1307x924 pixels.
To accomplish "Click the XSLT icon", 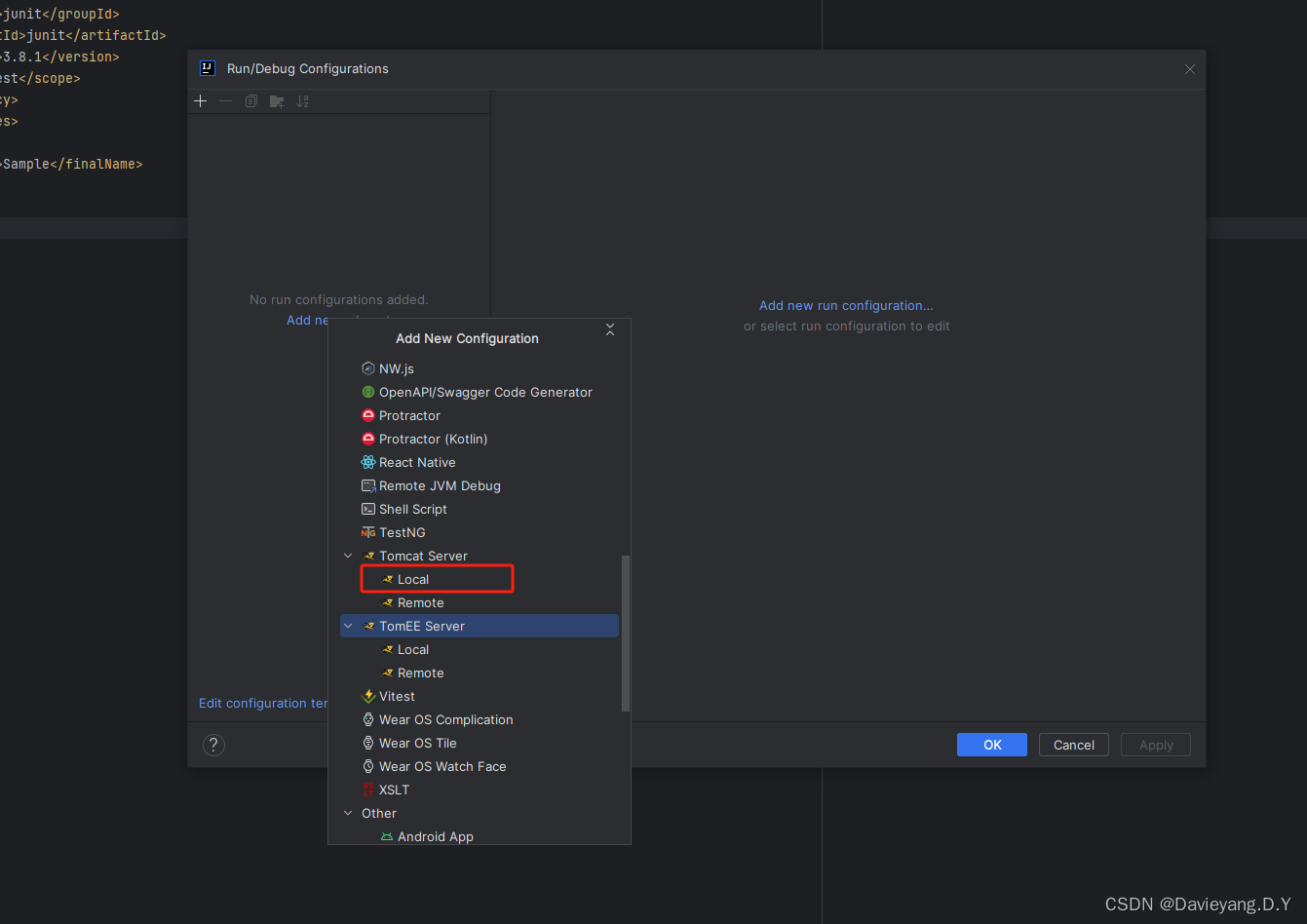I will pyautogui.click(x=368, y=789).
